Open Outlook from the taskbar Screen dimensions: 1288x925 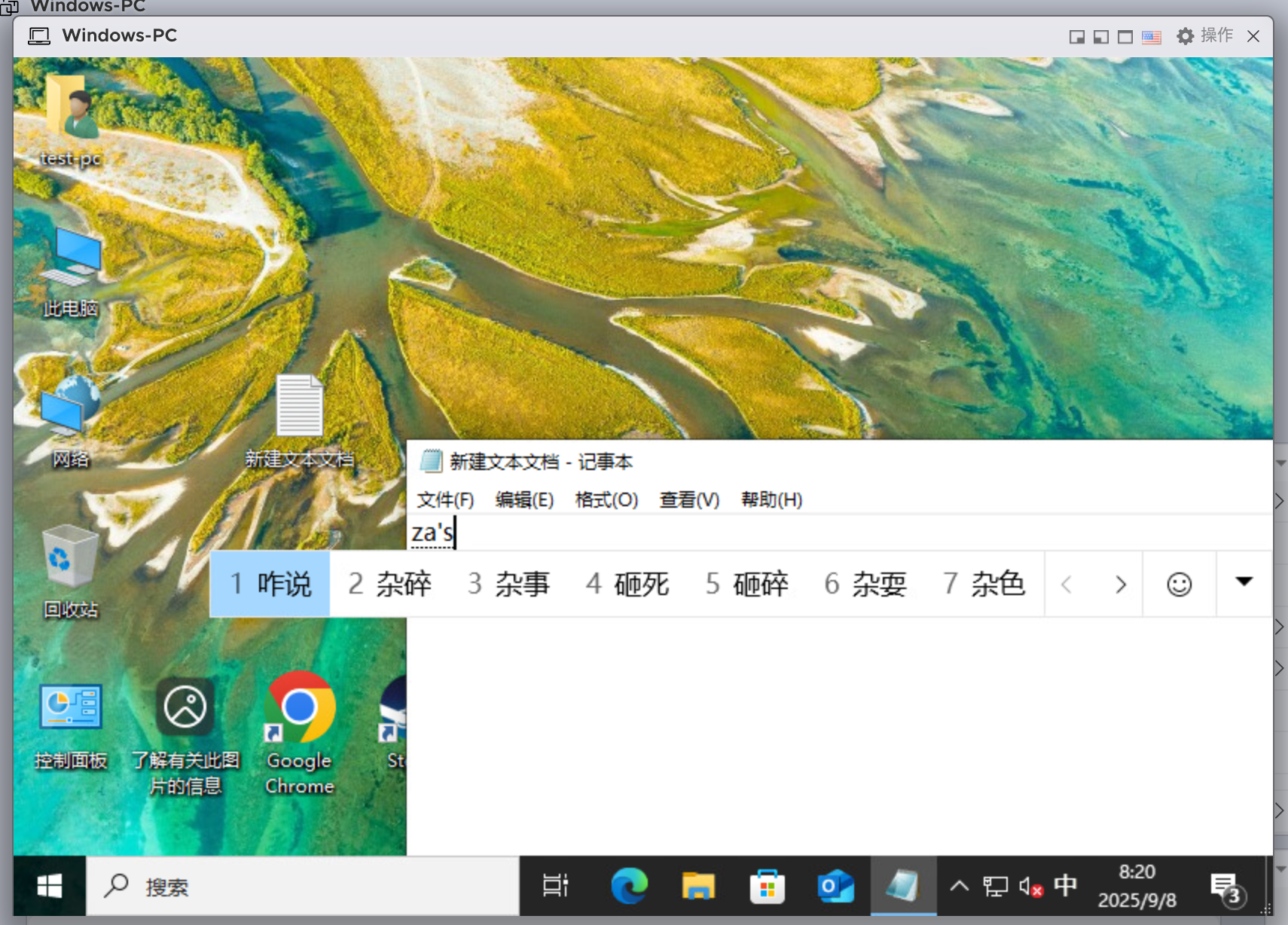(835, 886)
